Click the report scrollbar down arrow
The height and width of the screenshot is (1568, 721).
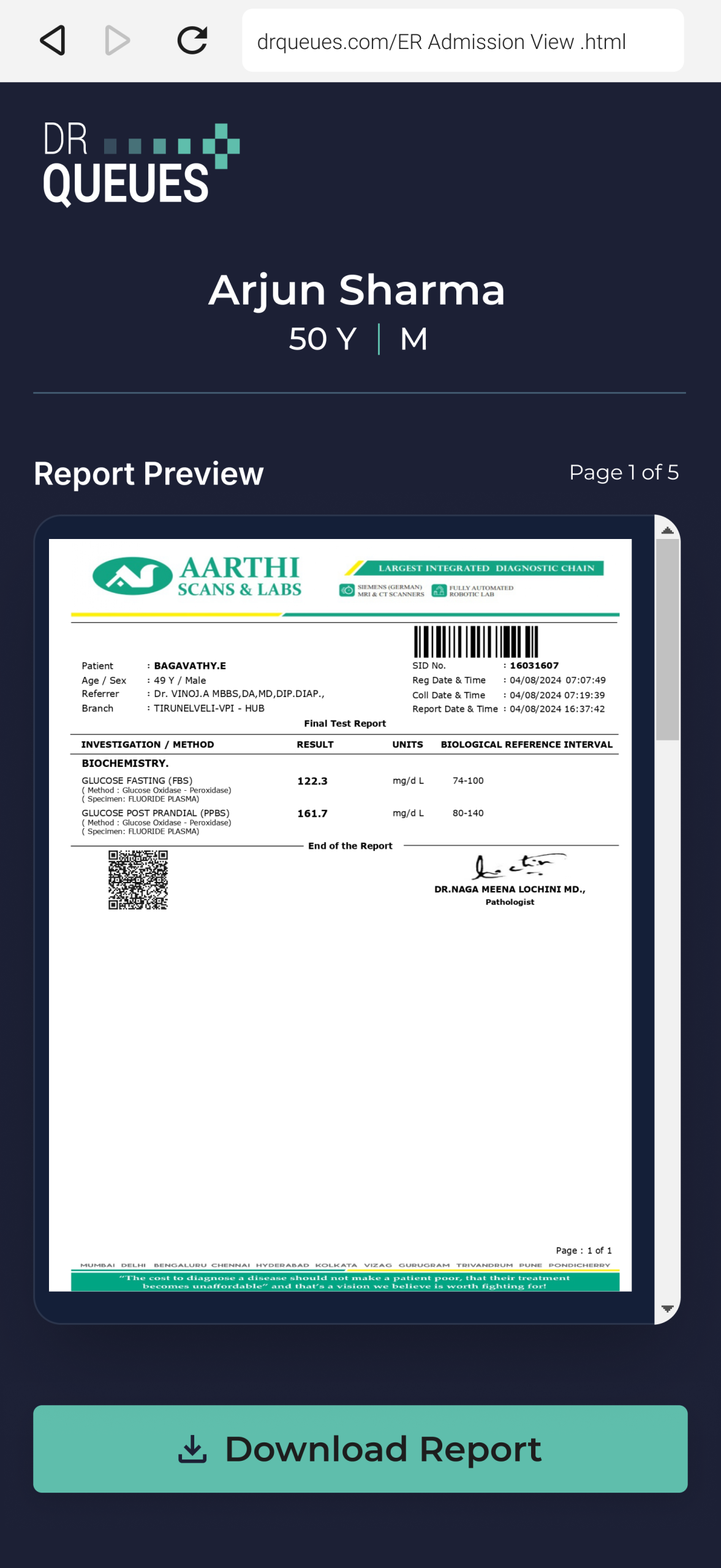pos(667,1308)
